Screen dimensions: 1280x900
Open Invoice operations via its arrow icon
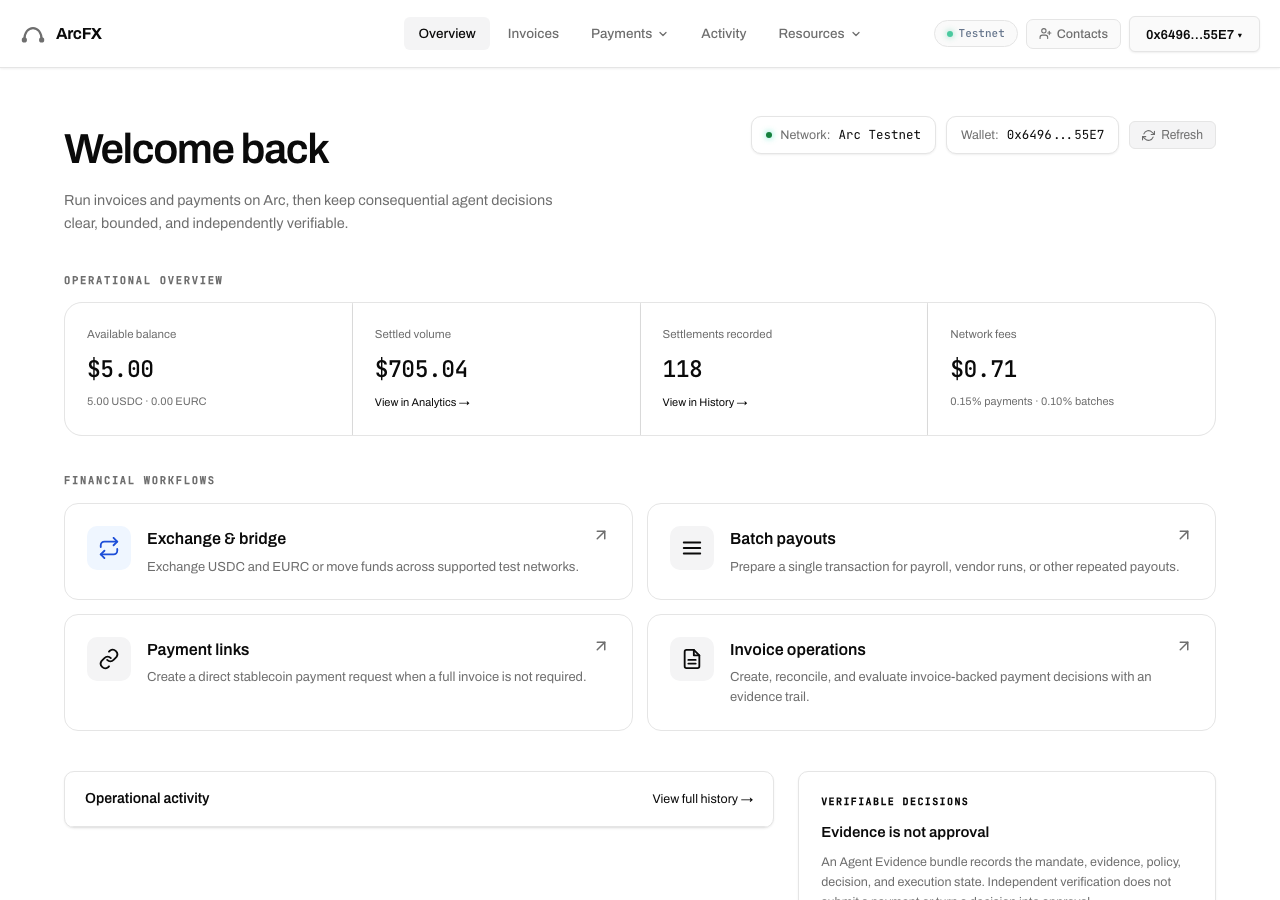coord(1184,646)
